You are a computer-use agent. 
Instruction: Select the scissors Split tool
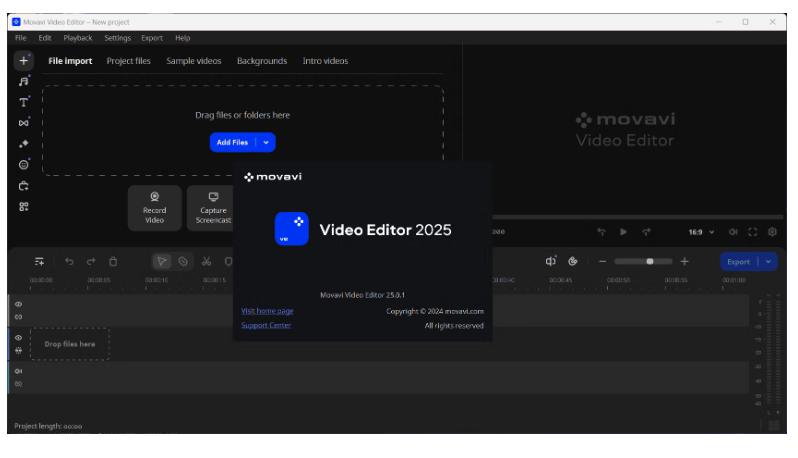coord(206,262)
